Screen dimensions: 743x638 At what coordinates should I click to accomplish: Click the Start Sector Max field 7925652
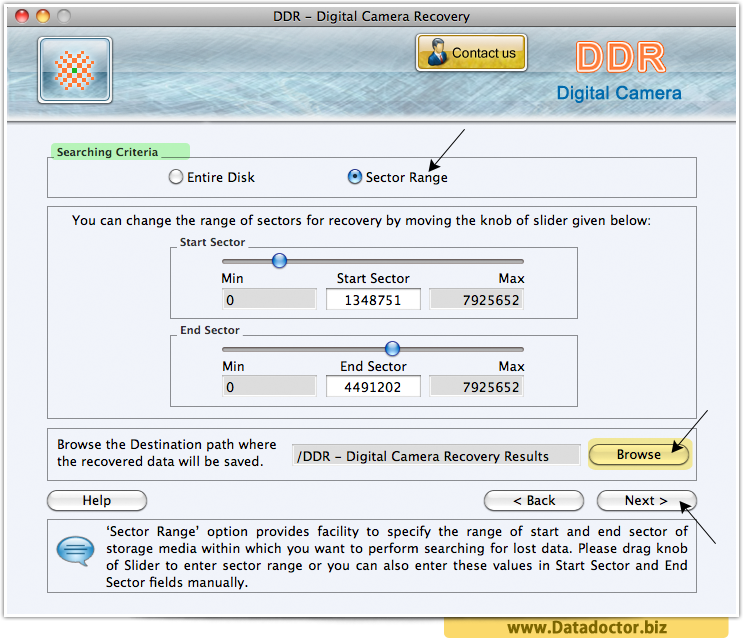[x=476, y=300]
